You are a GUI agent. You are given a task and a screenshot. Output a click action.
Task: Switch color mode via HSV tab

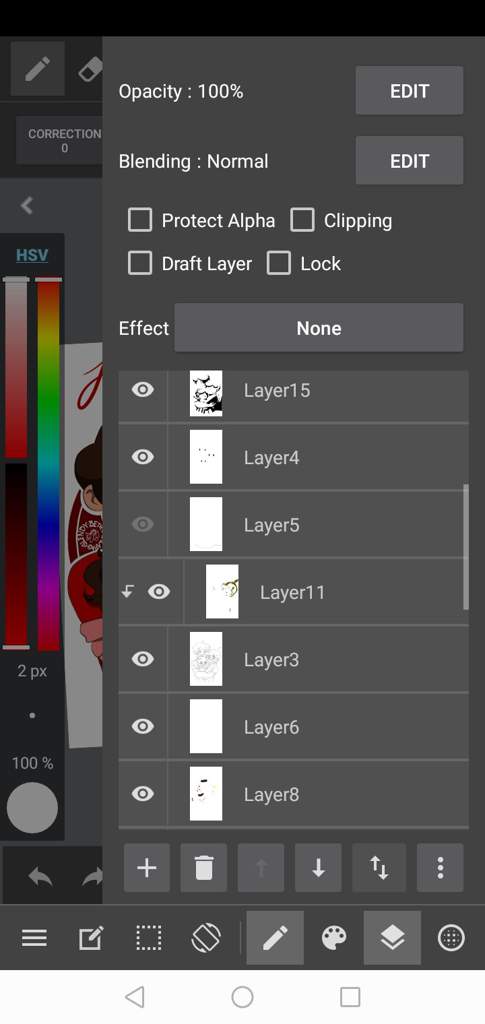pyautogui.click(x=32, y=255)
